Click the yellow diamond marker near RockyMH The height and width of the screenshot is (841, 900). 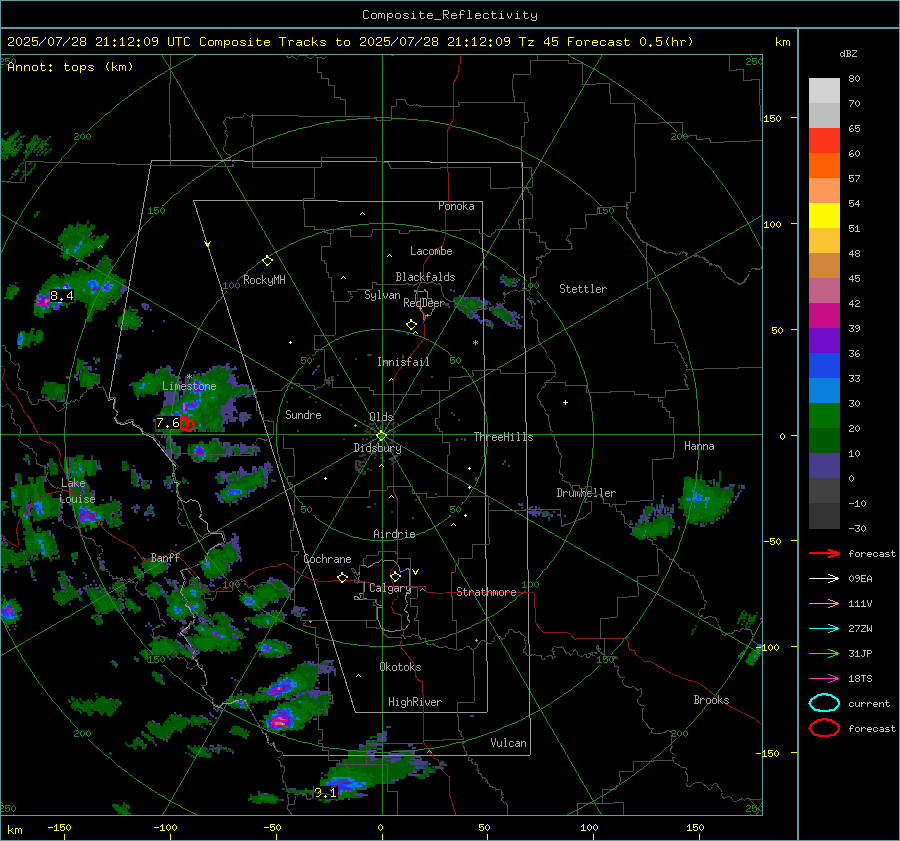[x=267, y=261]
